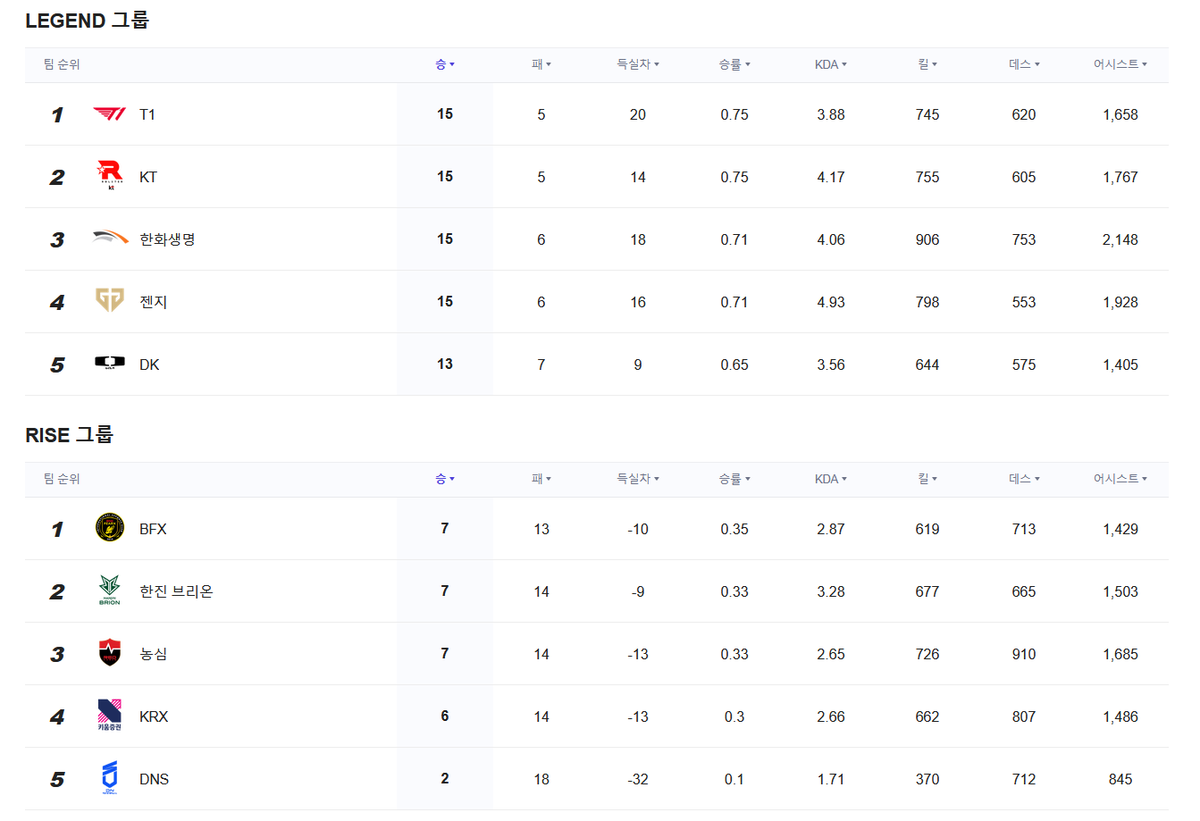The width and height of the screenshot is (1200, 821).
Task: Sort RISE group by KDA column
Action: tap(831, 479)
